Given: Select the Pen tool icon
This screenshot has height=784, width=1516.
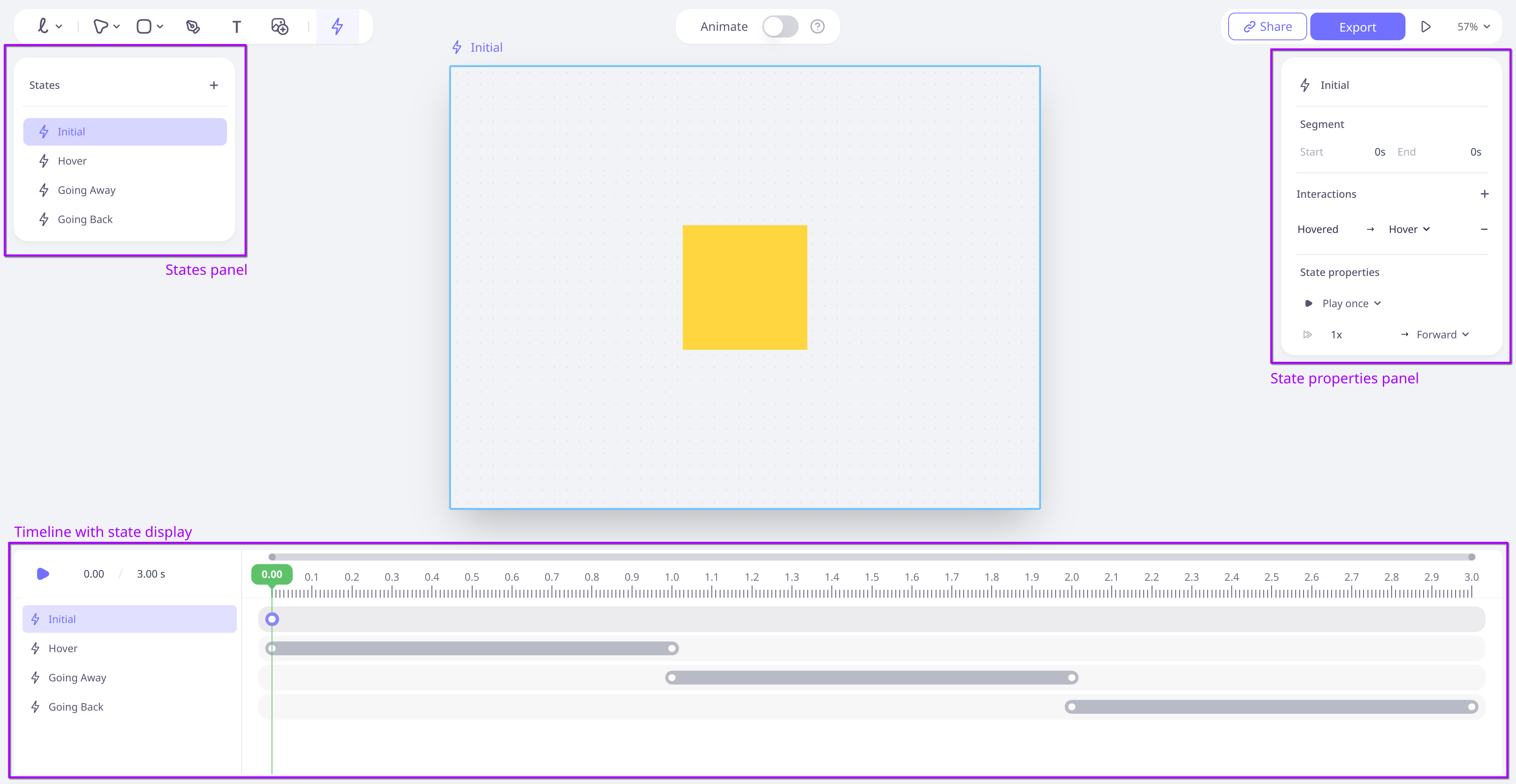Looking at the screenshot, I should tap(192, 27).
